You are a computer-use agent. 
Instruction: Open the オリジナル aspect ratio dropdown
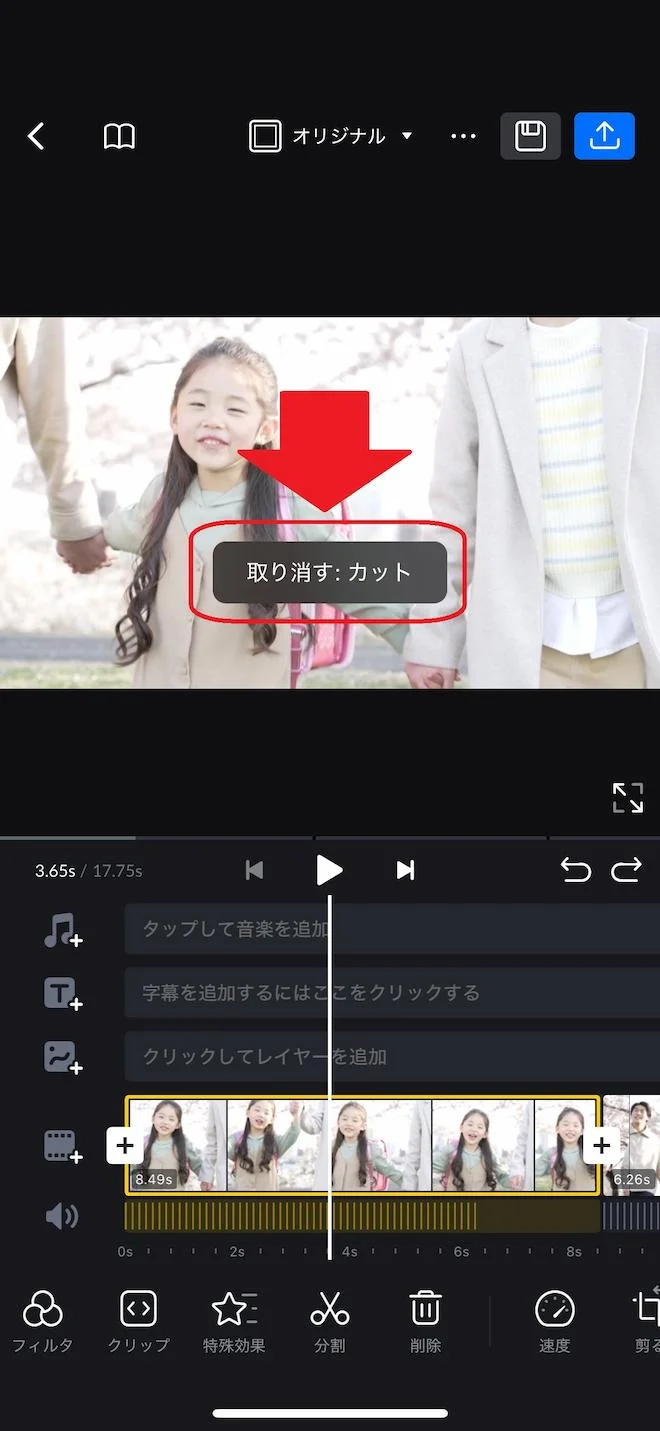click(x=331, y=136)
